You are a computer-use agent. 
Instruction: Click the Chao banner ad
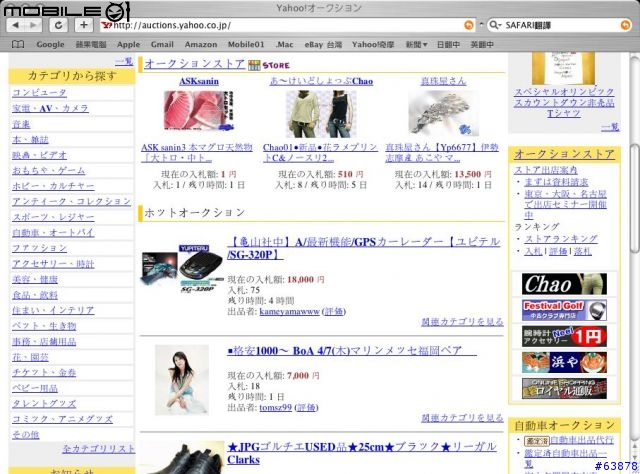tap(564, 284)
